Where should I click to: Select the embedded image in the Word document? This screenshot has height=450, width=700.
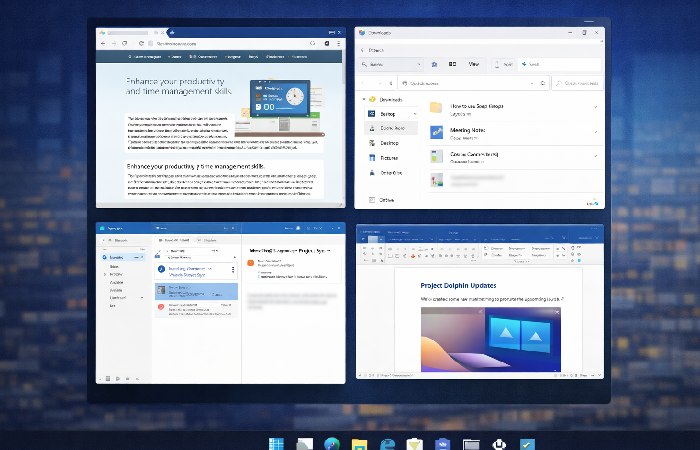[491, 339]
